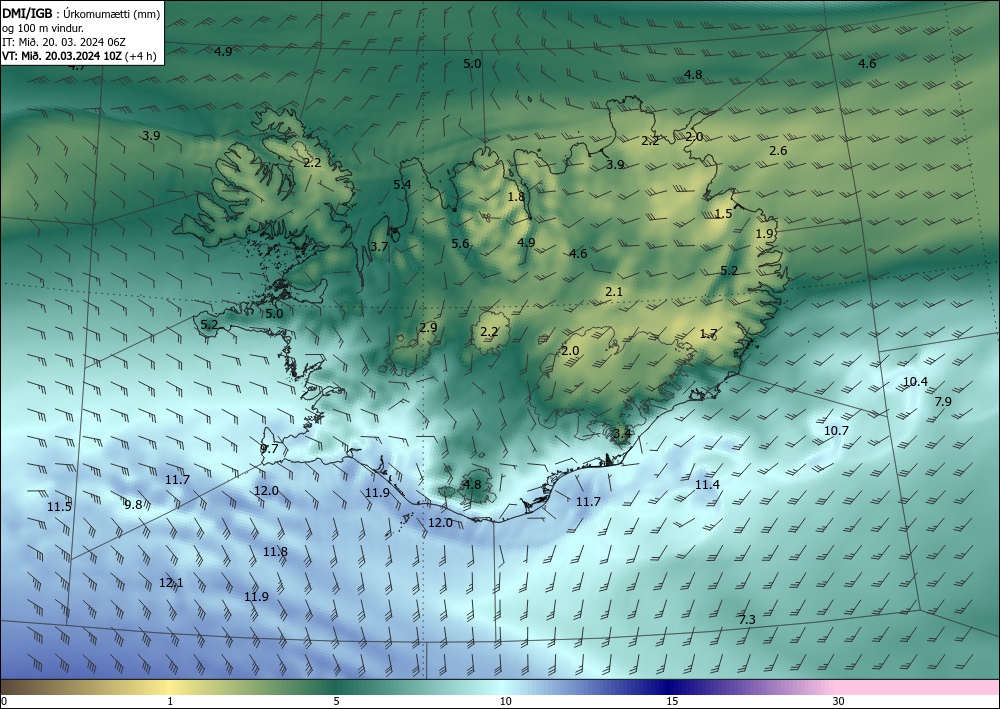This screenshot has height=709, width=1000.
Task: Click the 30 tick label on the colour scale
Action: tap(839, 701)
